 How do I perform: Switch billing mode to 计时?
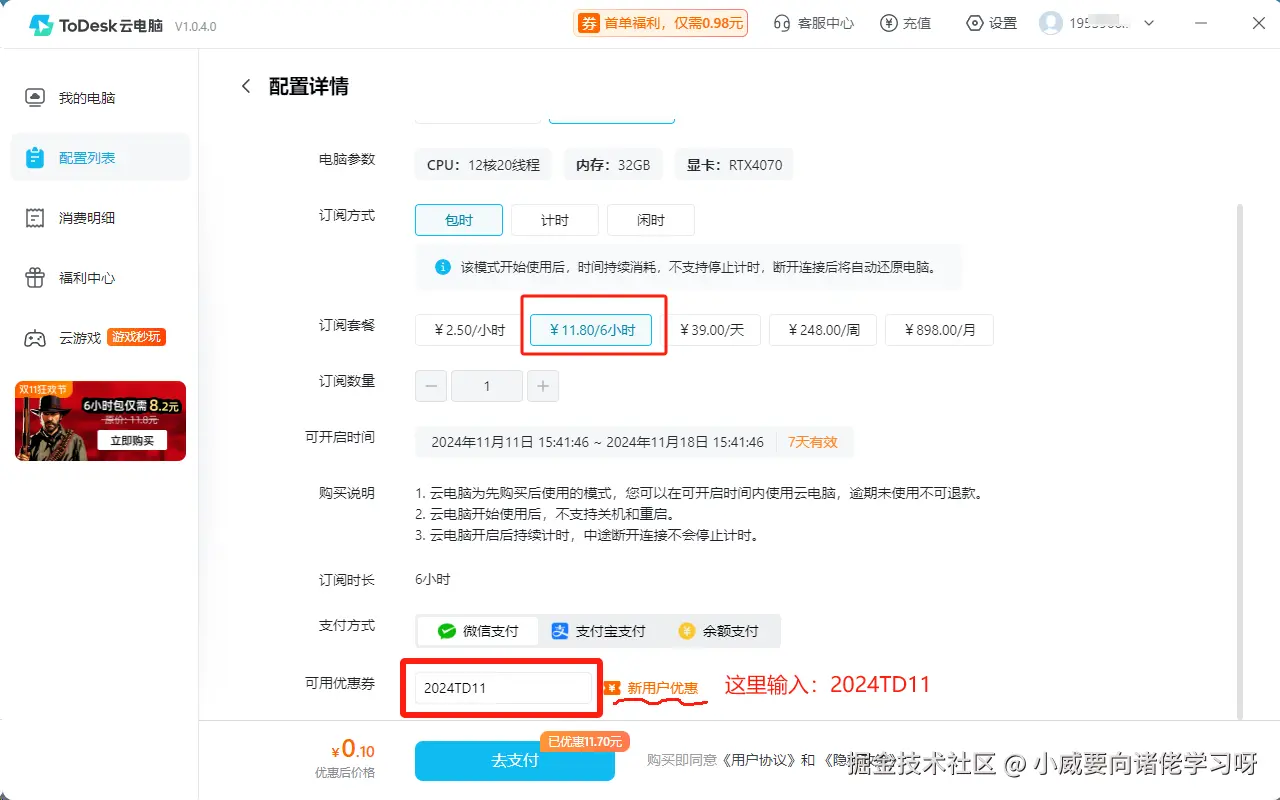pos(555,219)
